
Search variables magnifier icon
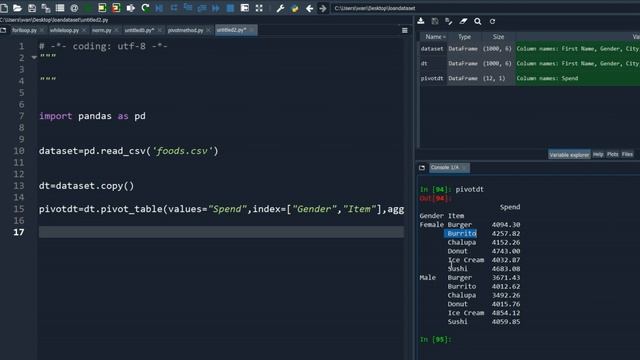(478, 21)
